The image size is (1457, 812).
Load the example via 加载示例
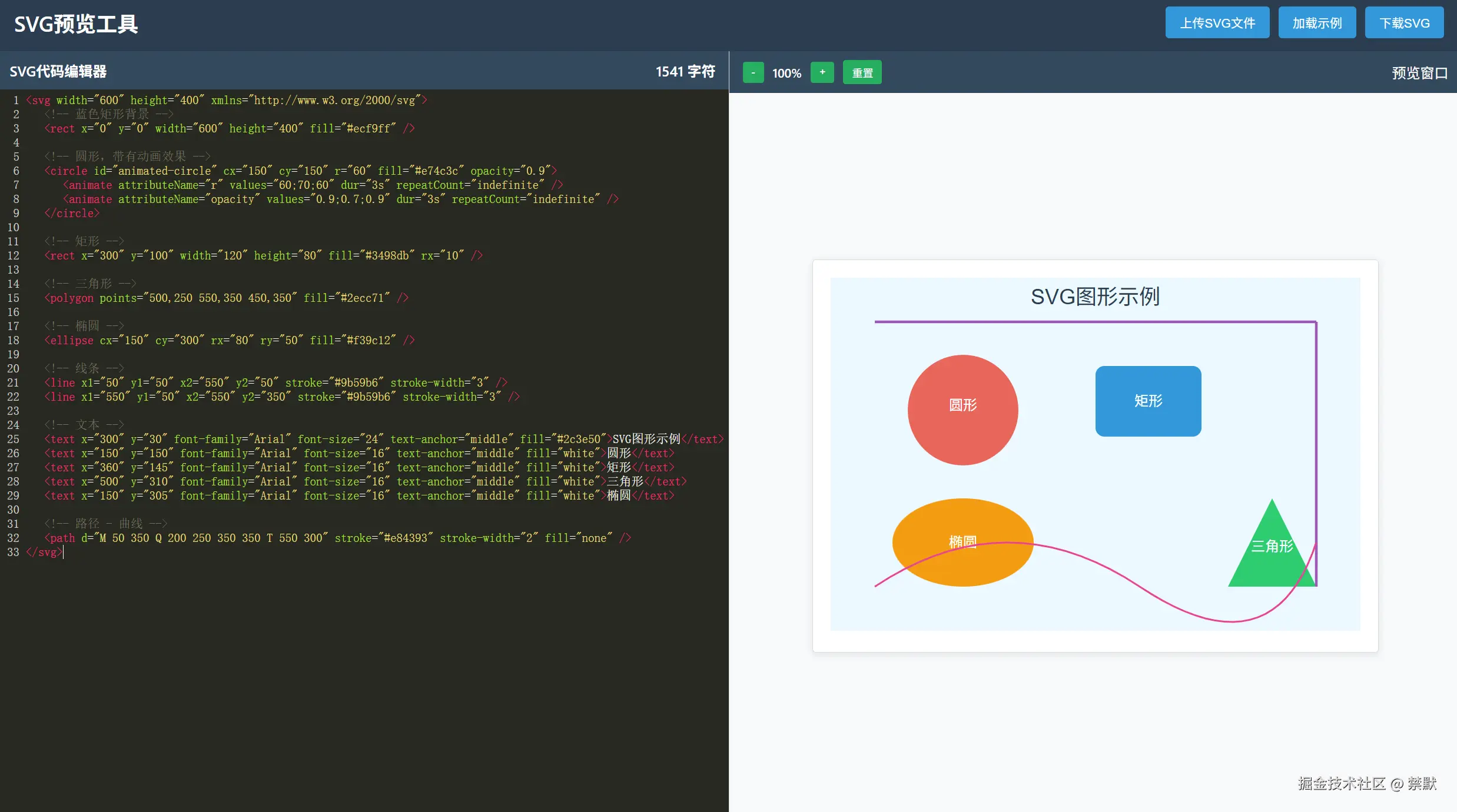point(1317,23)
